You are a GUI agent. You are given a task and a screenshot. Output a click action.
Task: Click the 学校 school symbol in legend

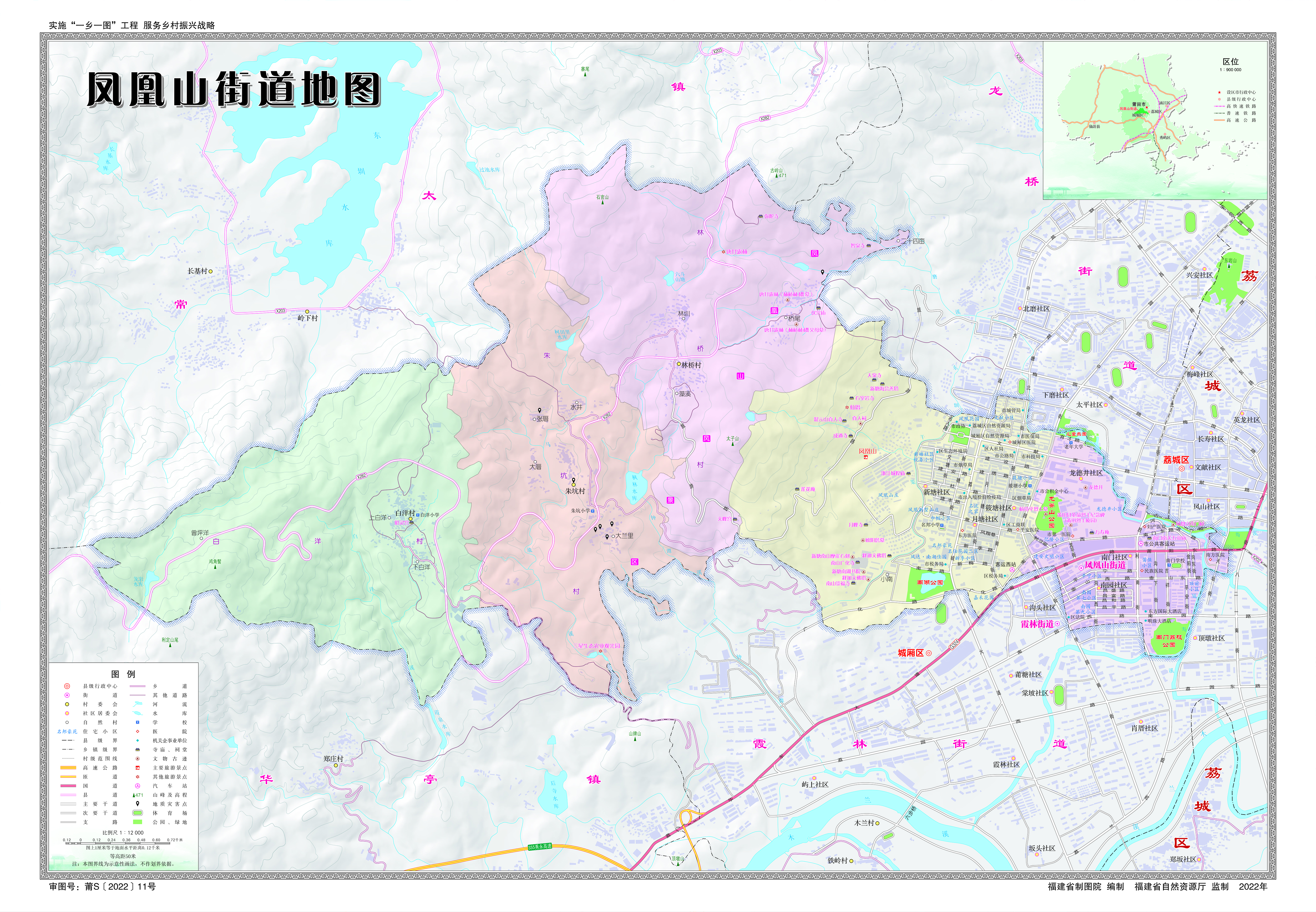(138, 722)
